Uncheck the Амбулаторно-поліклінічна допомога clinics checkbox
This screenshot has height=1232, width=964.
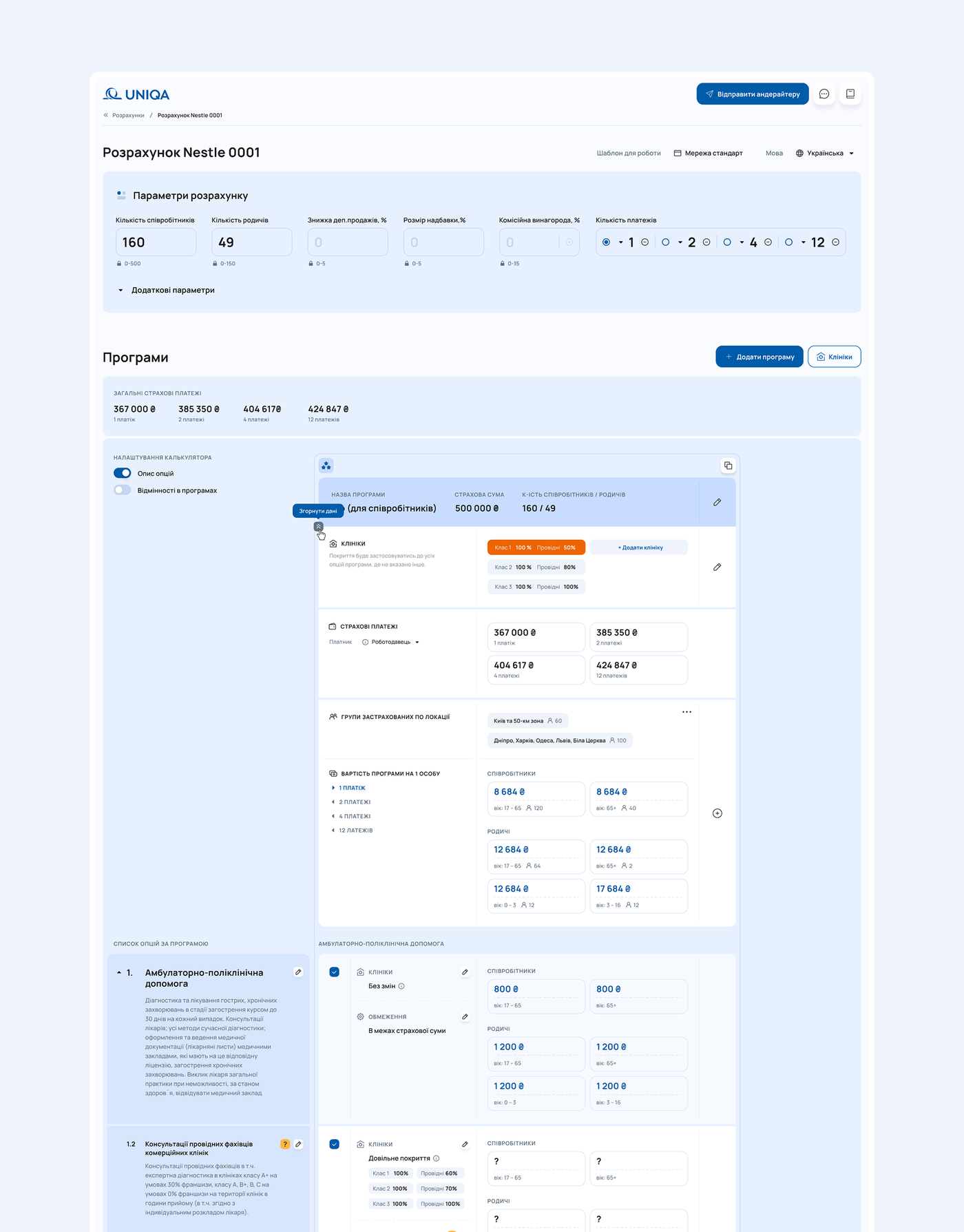tap(335, 972)
